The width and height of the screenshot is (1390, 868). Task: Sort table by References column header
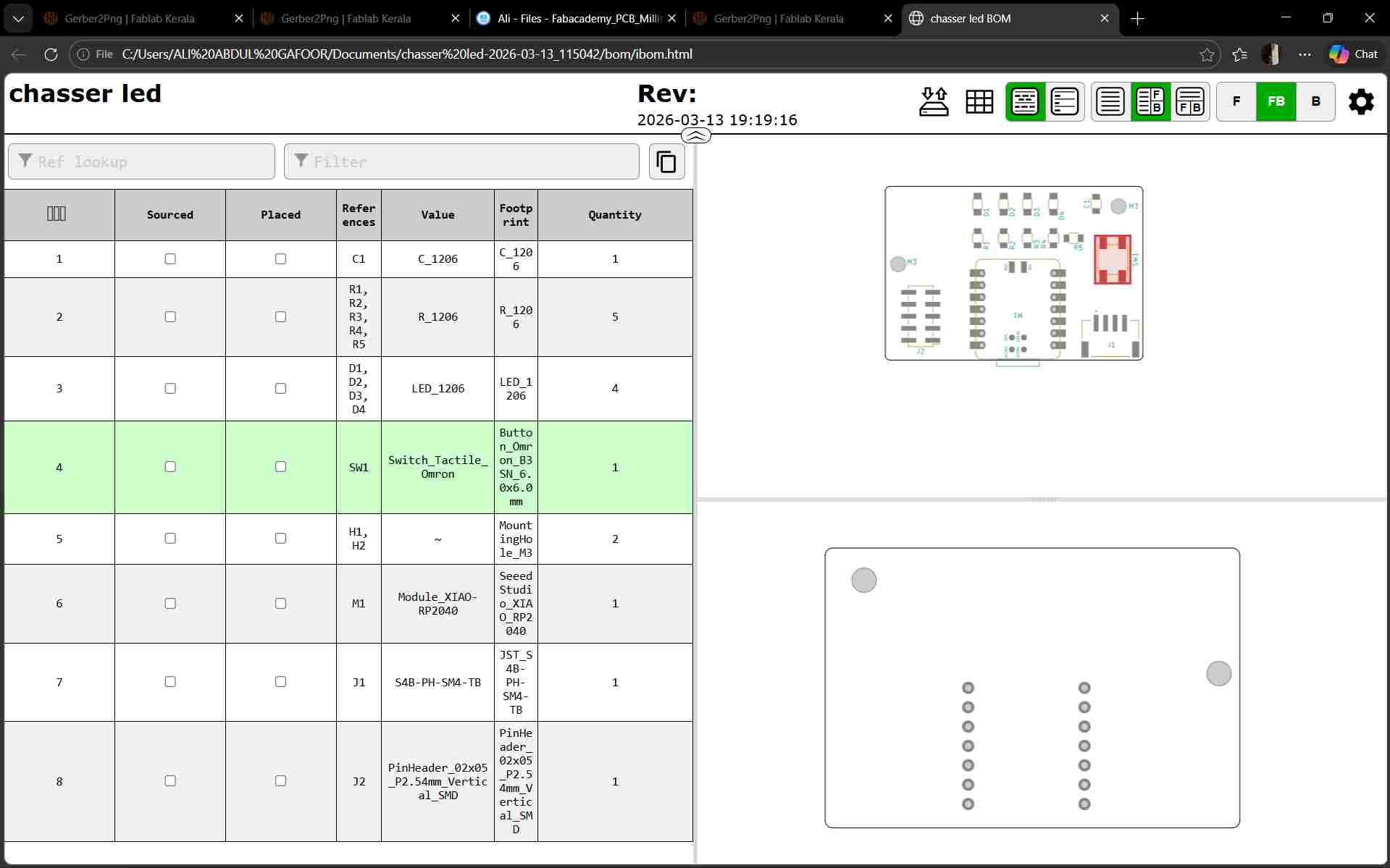tap(359, 214)
